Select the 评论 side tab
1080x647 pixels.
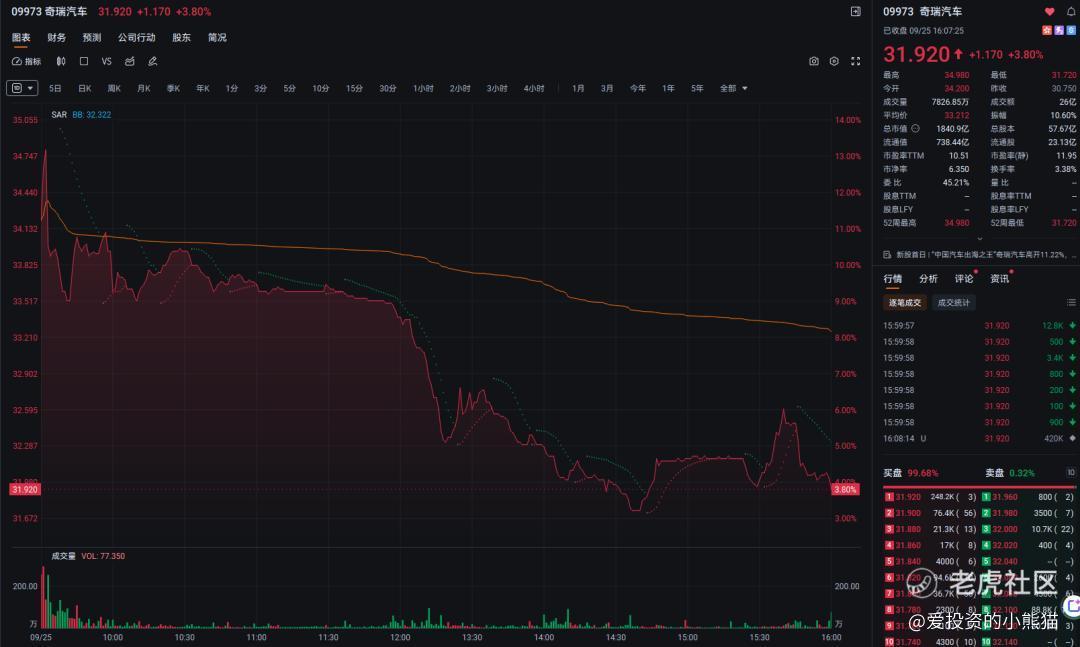(x=964, y=278)
